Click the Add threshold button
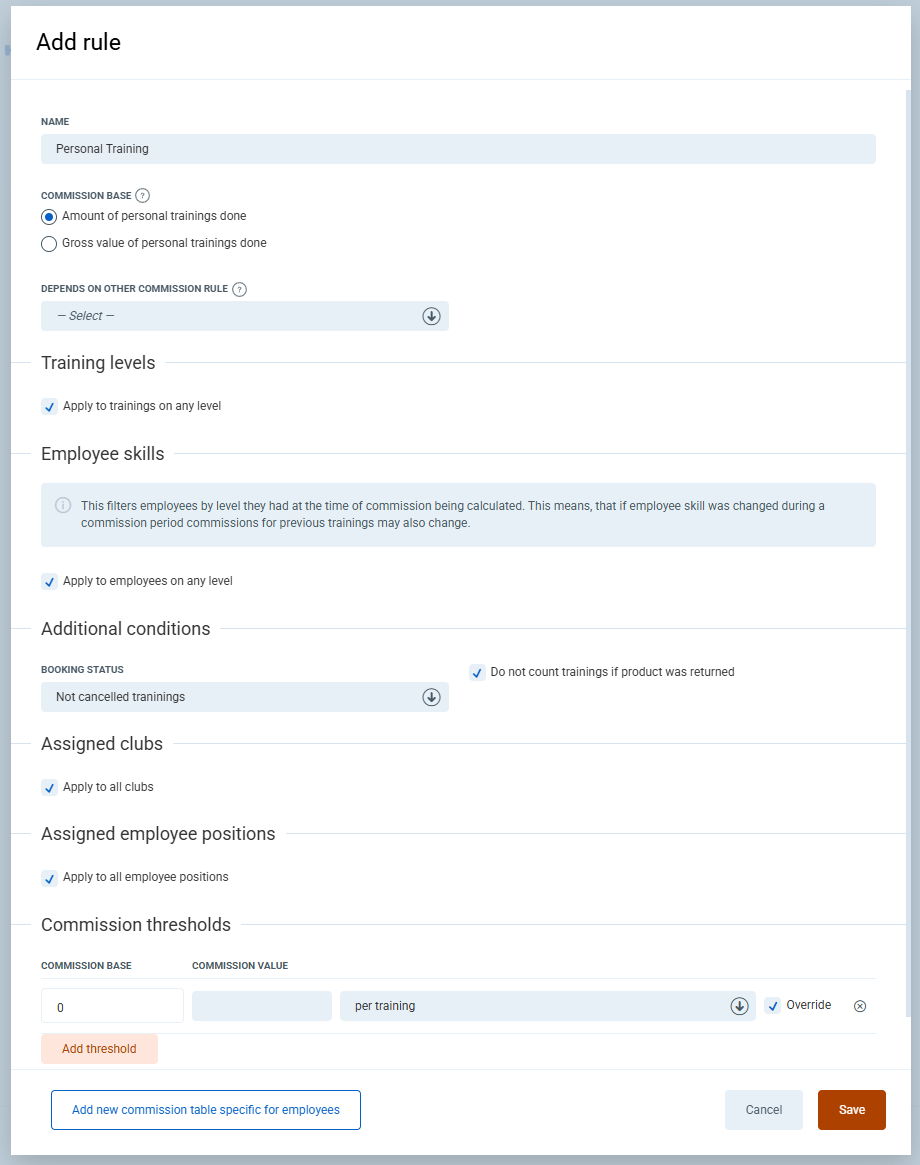This screenshot has width=920, height=1165. tap(99, 1049)
